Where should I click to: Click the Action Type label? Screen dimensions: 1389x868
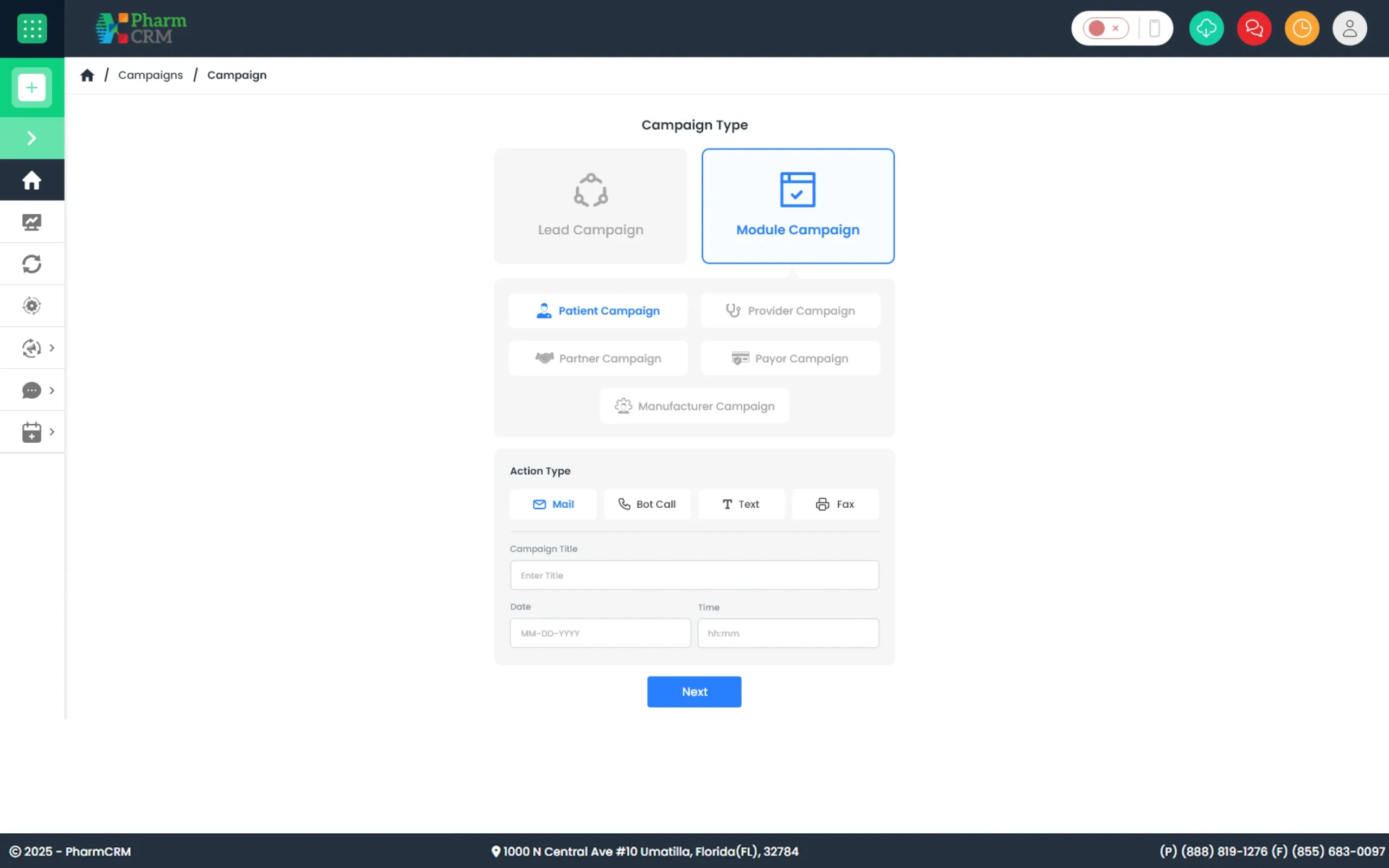coord(540,471)
